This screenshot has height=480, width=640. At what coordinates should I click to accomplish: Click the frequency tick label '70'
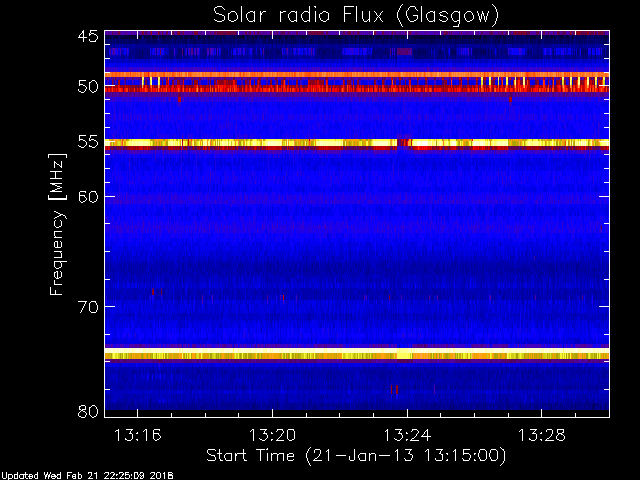click(x=88, y=307)
